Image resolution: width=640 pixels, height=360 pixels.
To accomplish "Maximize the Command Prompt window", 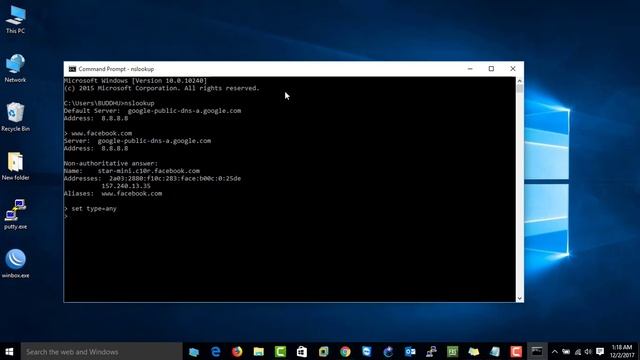I will (491, 69).
